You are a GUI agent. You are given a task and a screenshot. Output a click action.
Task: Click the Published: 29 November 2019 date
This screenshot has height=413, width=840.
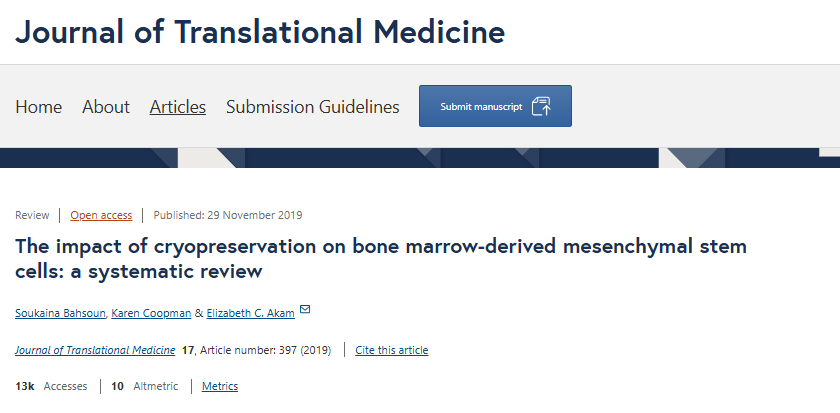pyautogui.click(x=228, y=215)
